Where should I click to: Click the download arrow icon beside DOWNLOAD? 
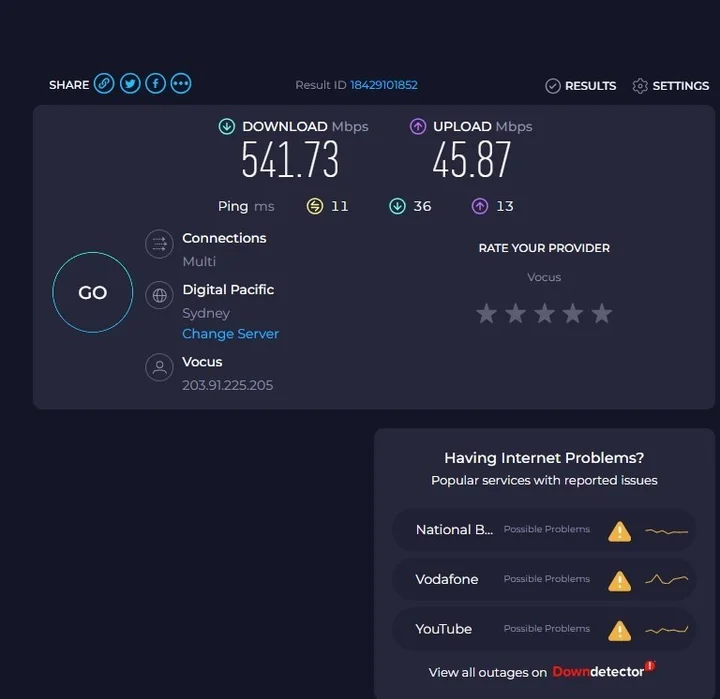tap(227, 127)
